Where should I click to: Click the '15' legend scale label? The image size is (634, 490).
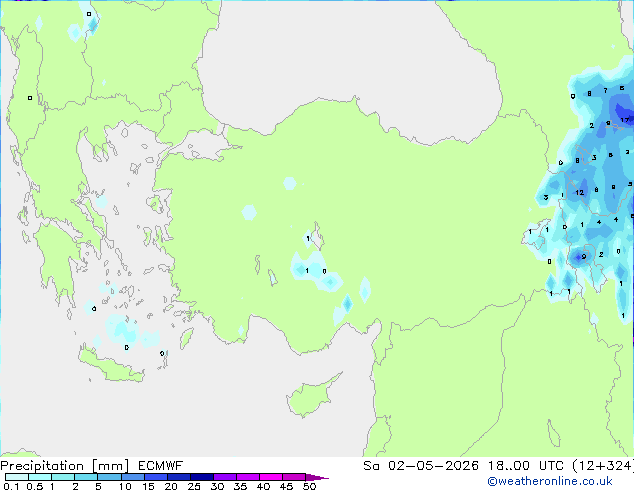click(x=148, y=486)
